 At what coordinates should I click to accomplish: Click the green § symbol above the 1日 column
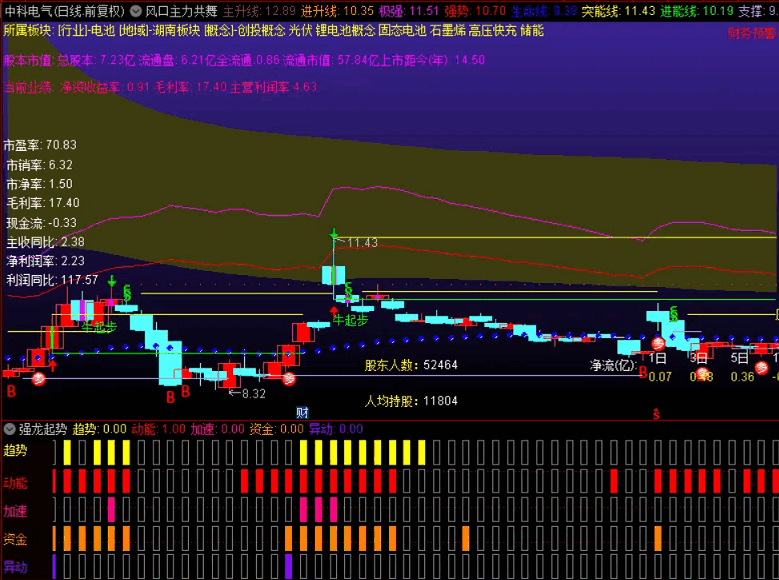click(674, 314)
